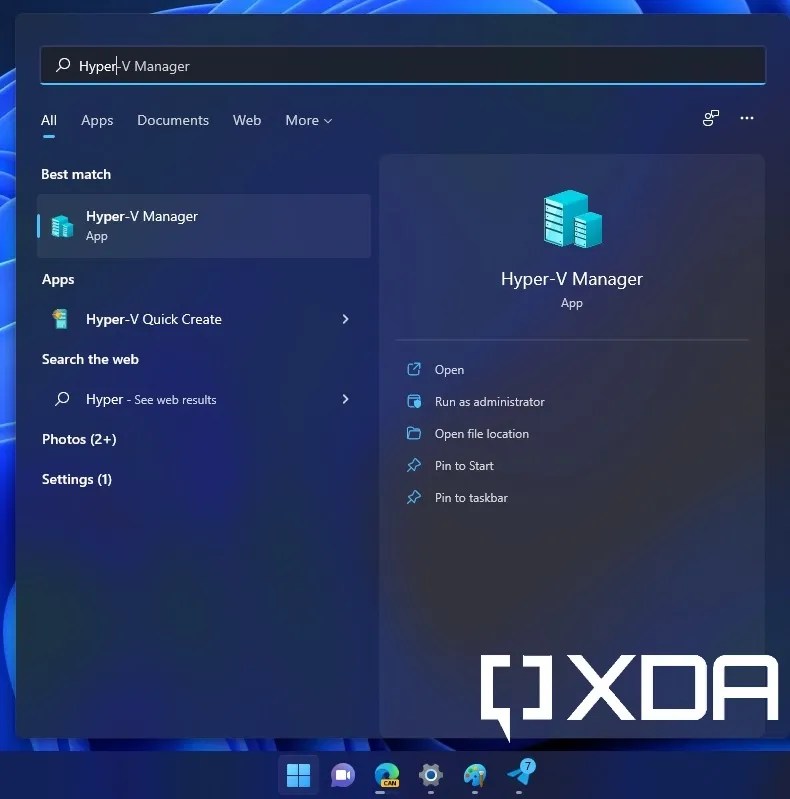Choose Run as administrator
The width and height of the screenshot is (790, 799).
489,402
